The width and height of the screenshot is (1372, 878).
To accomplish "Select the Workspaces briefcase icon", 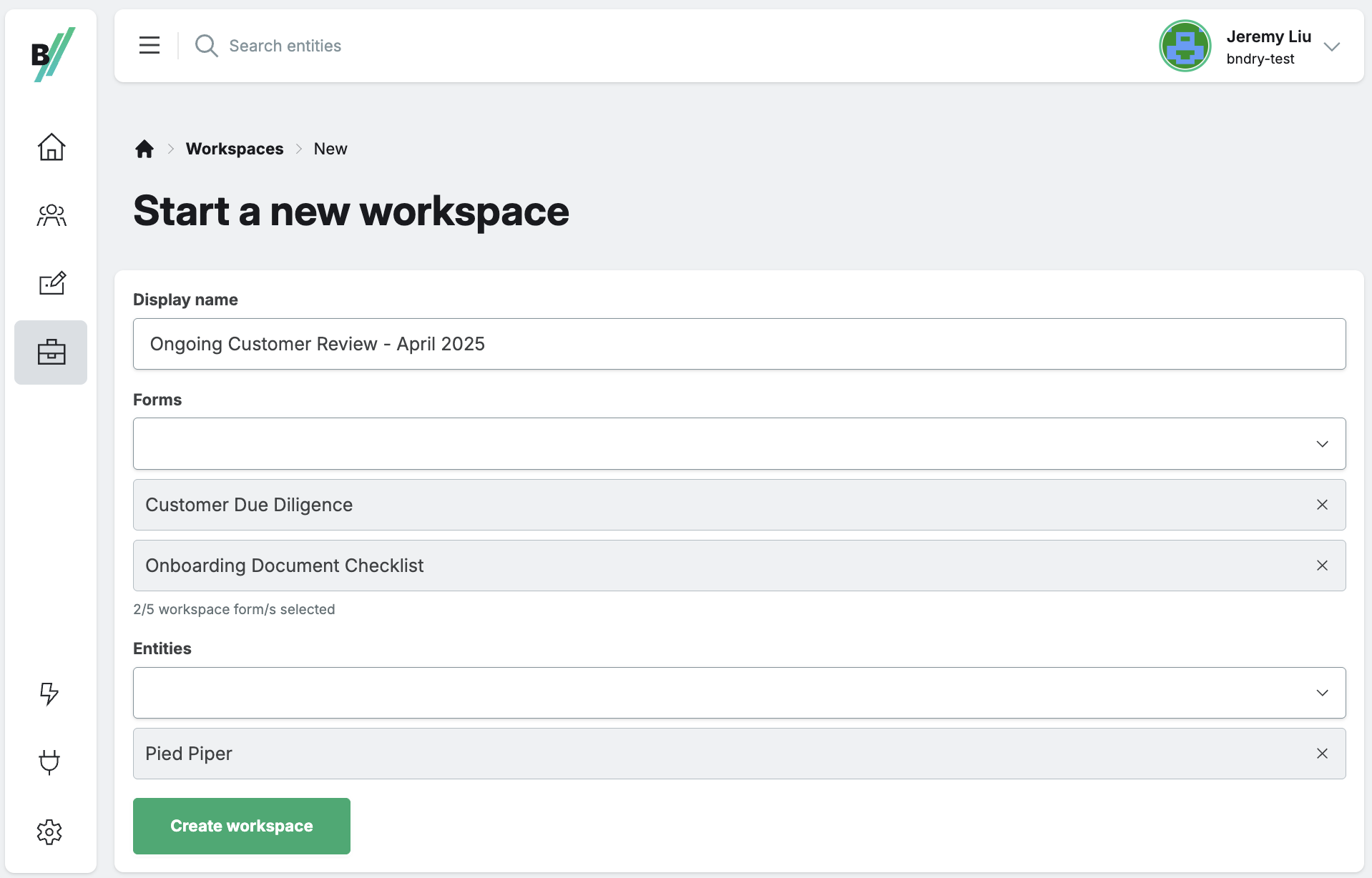I will (51, 352).
